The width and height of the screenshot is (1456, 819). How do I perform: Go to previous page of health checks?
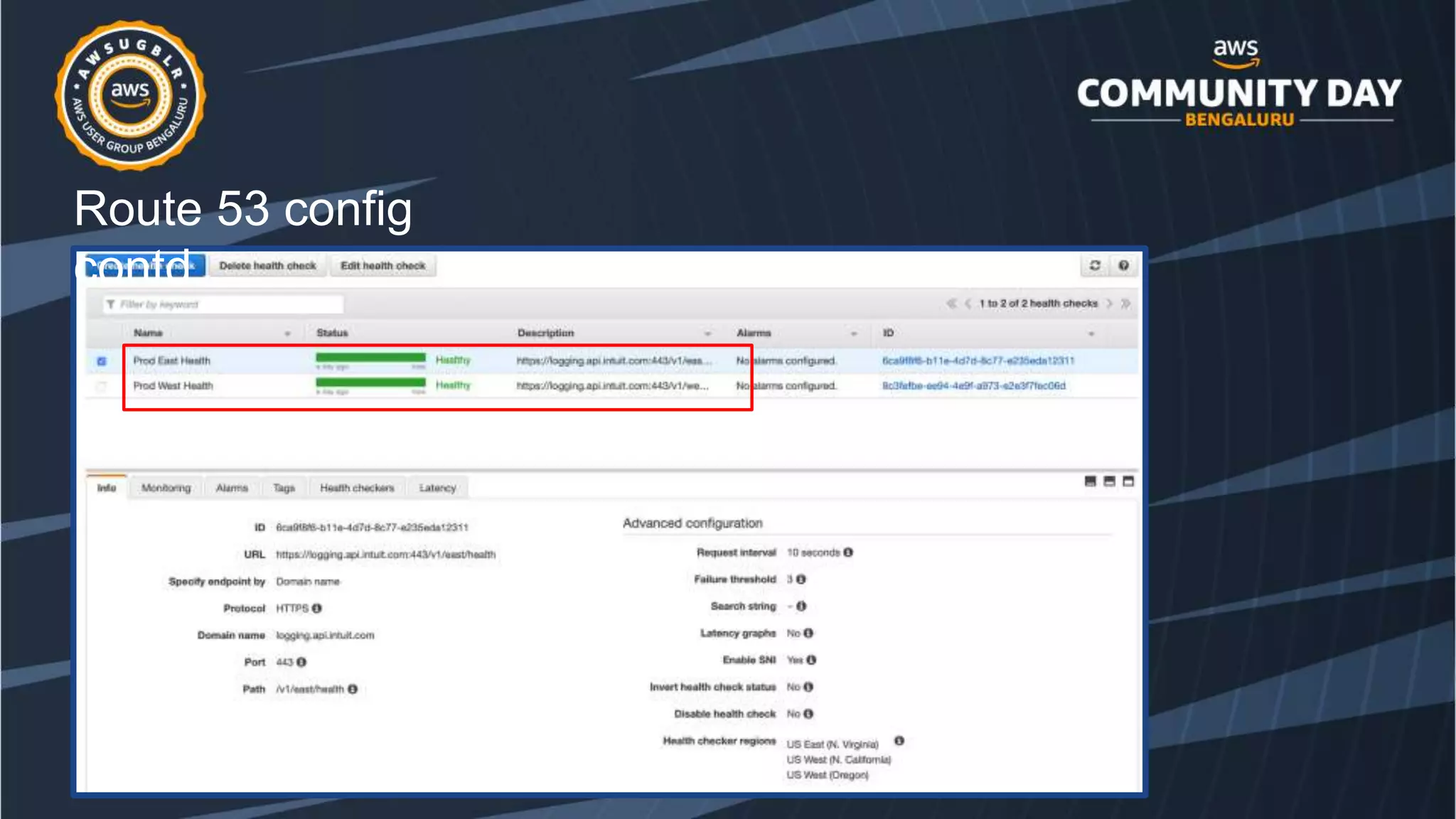point(968,304)
